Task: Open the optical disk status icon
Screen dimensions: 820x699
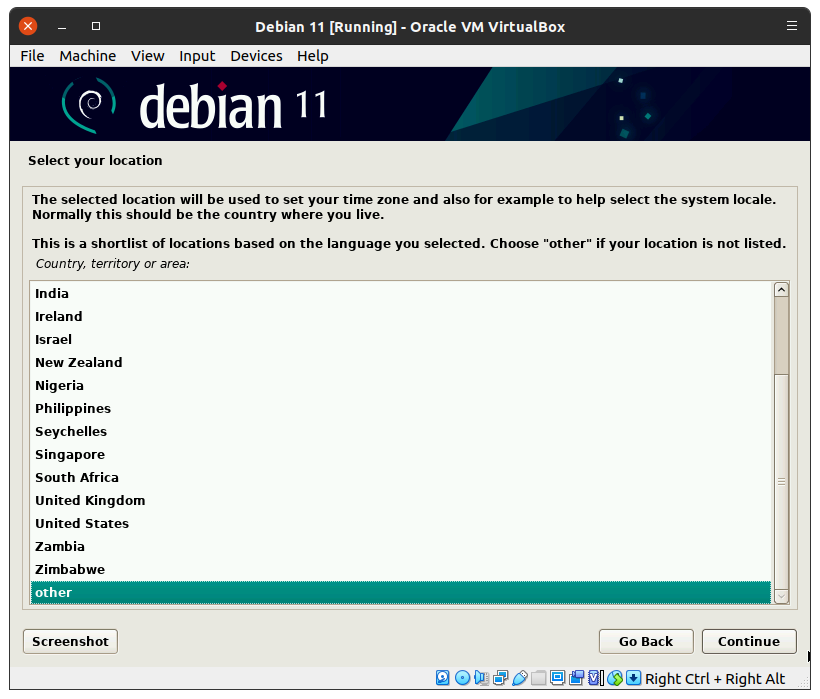Action: [462, 678]
